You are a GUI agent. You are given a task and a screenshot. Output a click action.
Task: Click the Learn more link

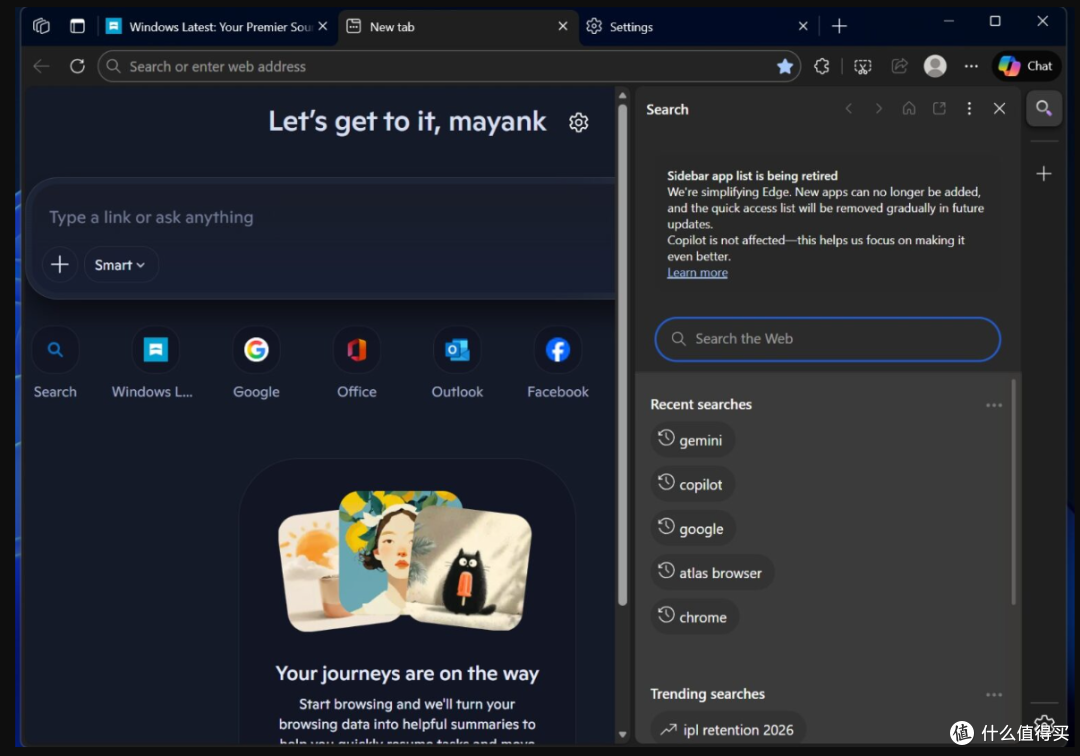pos(697,273)
